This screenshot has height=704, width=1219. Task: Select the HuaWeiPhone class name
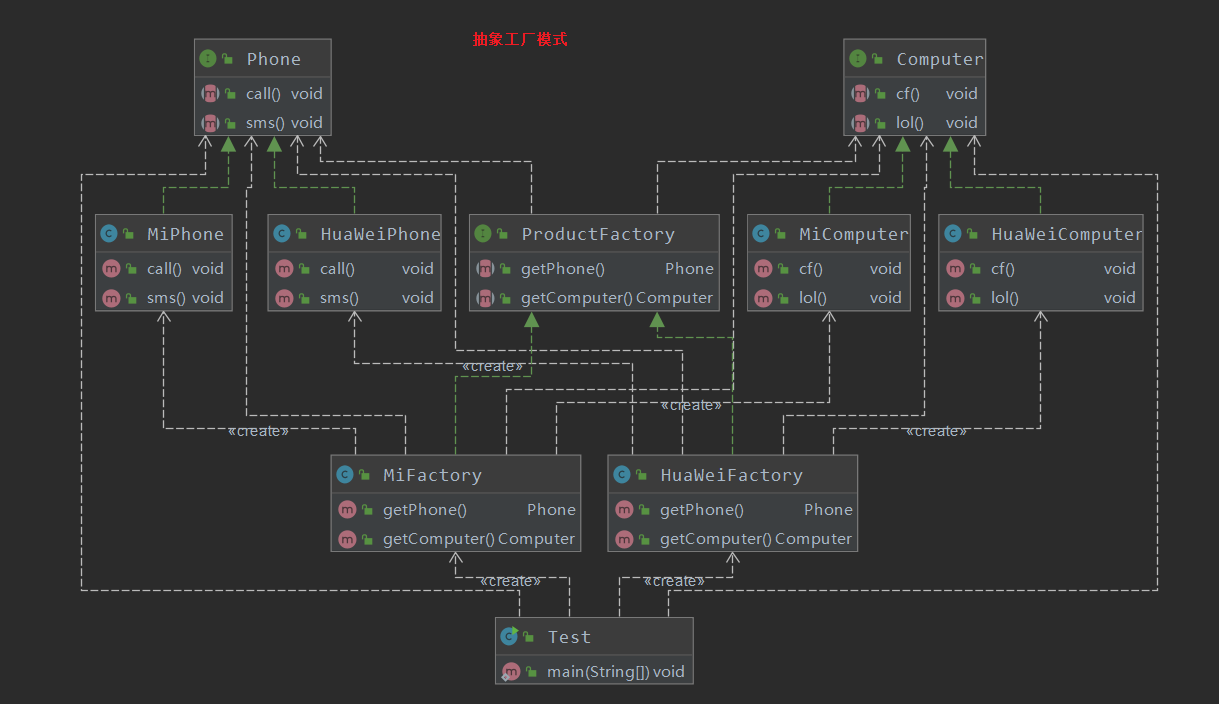(x=380, y=234)
